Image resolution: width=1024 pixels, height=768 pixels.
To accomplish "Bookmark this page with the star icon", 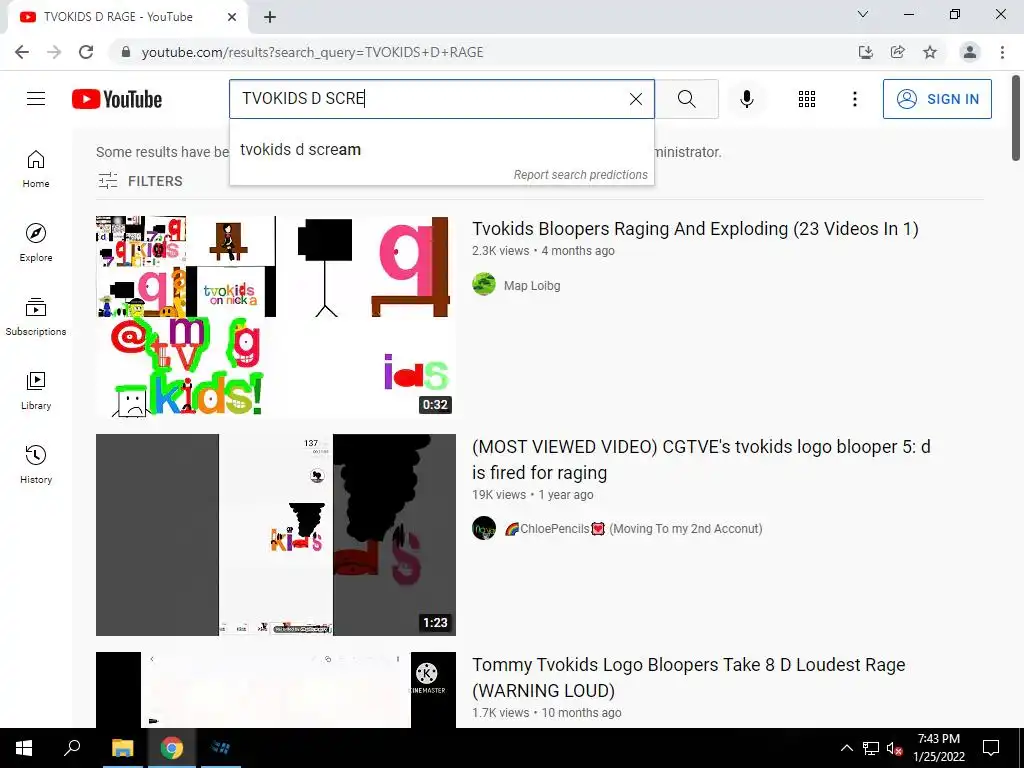I will (x=930, y=52).
